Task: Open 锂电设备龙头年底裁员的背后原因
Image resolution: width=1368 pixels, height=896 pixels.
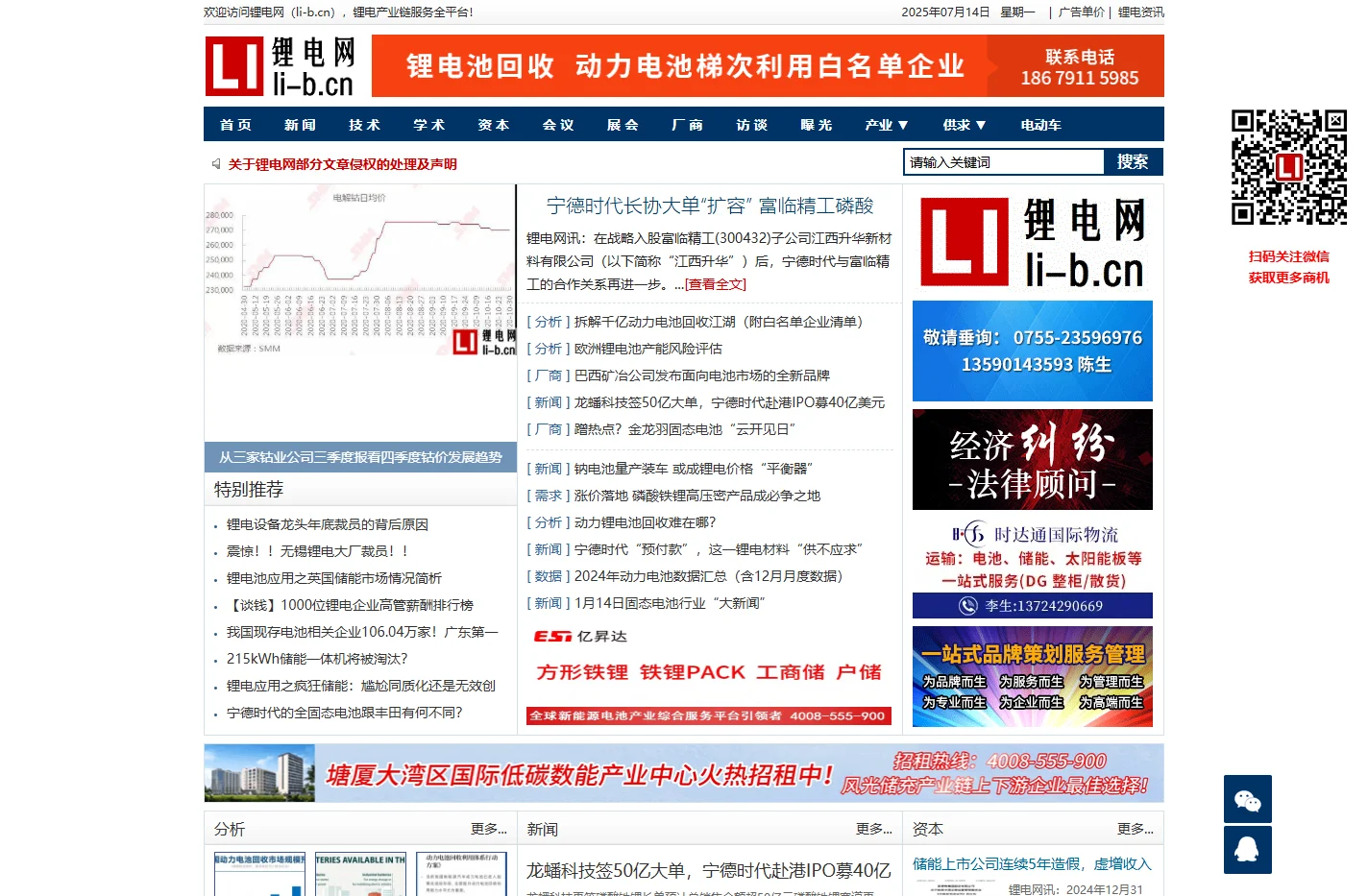Action: pyautogui.click(x=328, y=524)
